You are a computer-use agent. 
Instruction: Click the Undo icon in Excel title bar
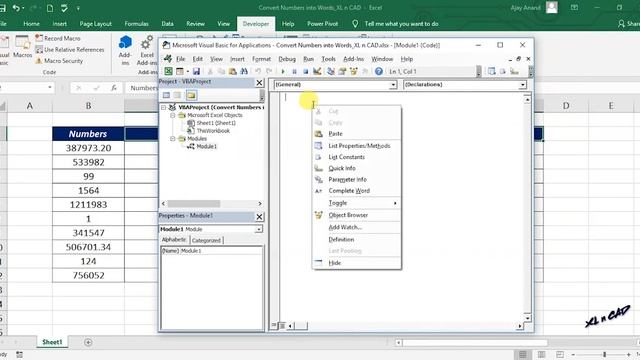point(16,8)
